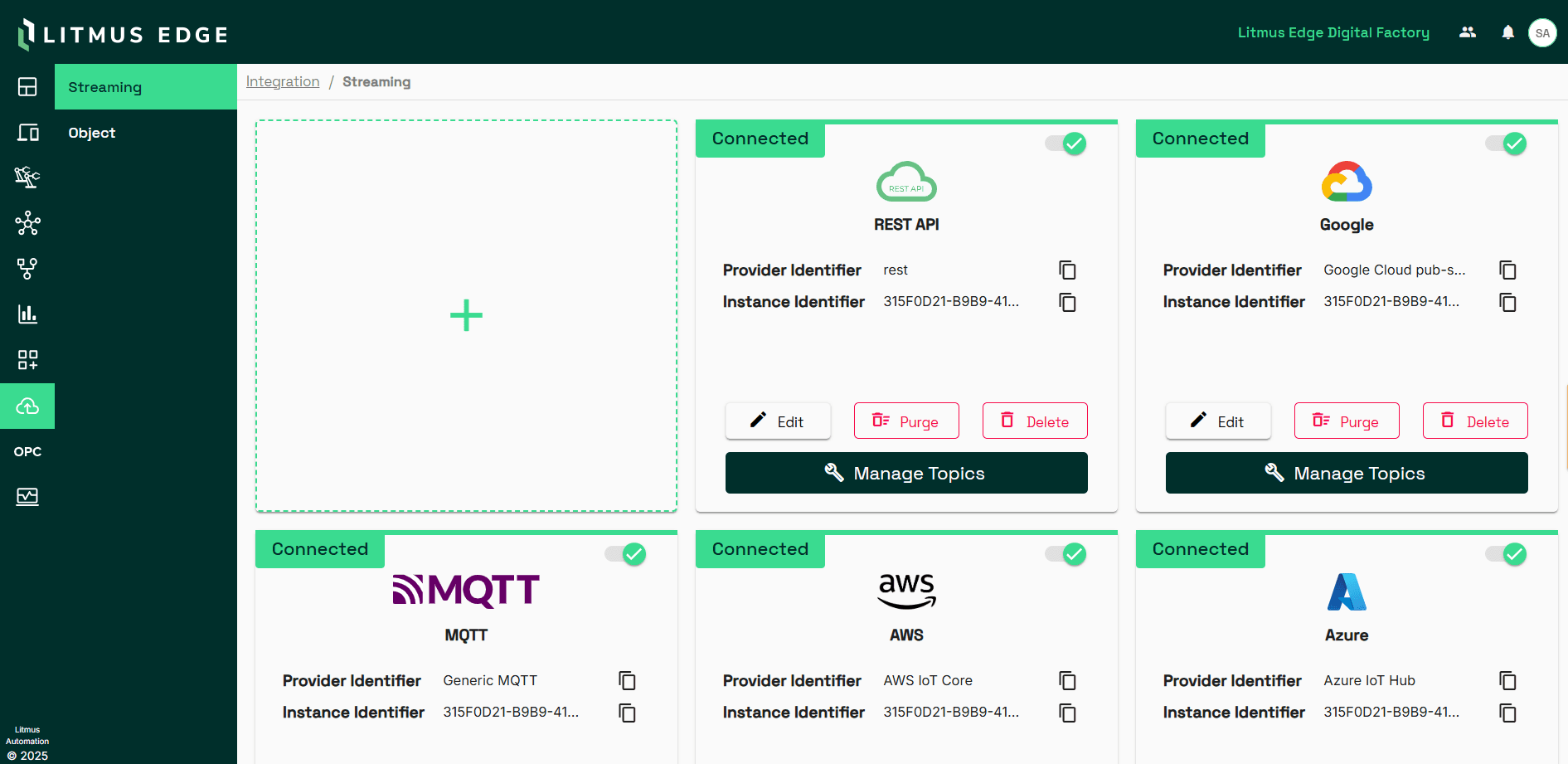Select the DeviceHub icon in the sidebar
Screen dimensions: 1568x764
[28, 133]
